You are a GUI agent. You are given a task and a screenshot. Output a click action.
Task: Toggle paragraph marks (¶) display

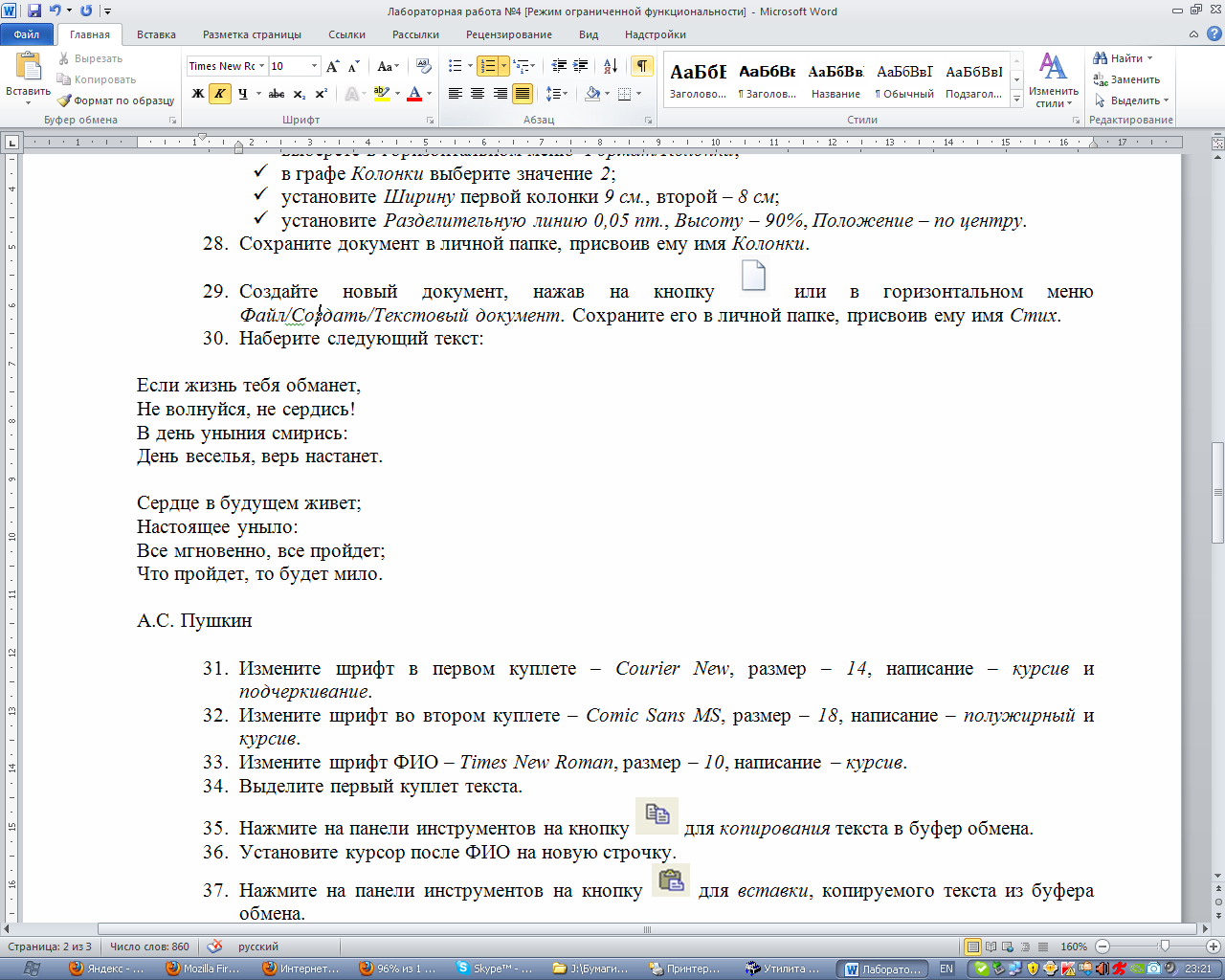point(642,66)
